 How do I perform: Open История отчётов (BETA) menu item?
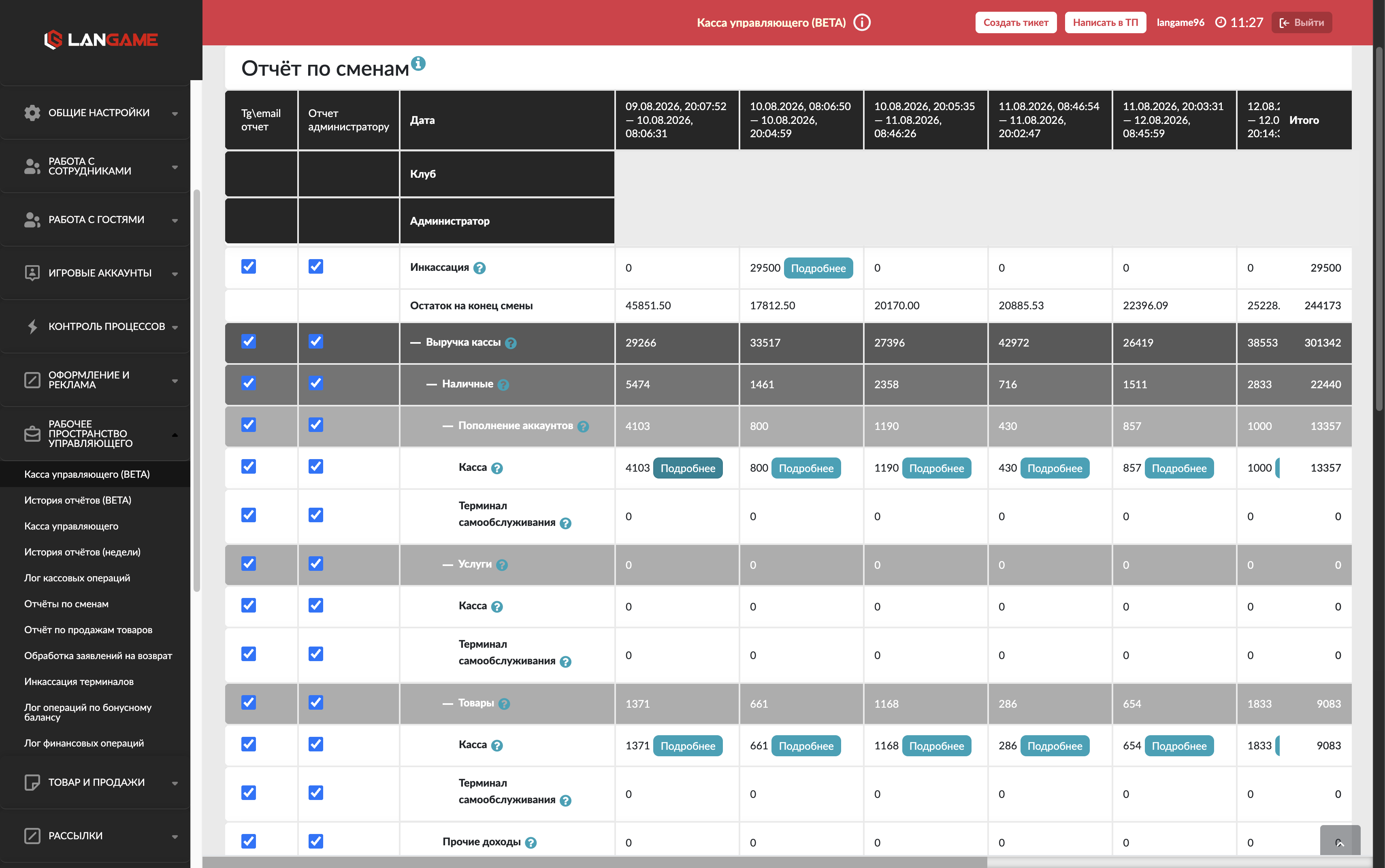pyautogui.click(x=77, y=500)
